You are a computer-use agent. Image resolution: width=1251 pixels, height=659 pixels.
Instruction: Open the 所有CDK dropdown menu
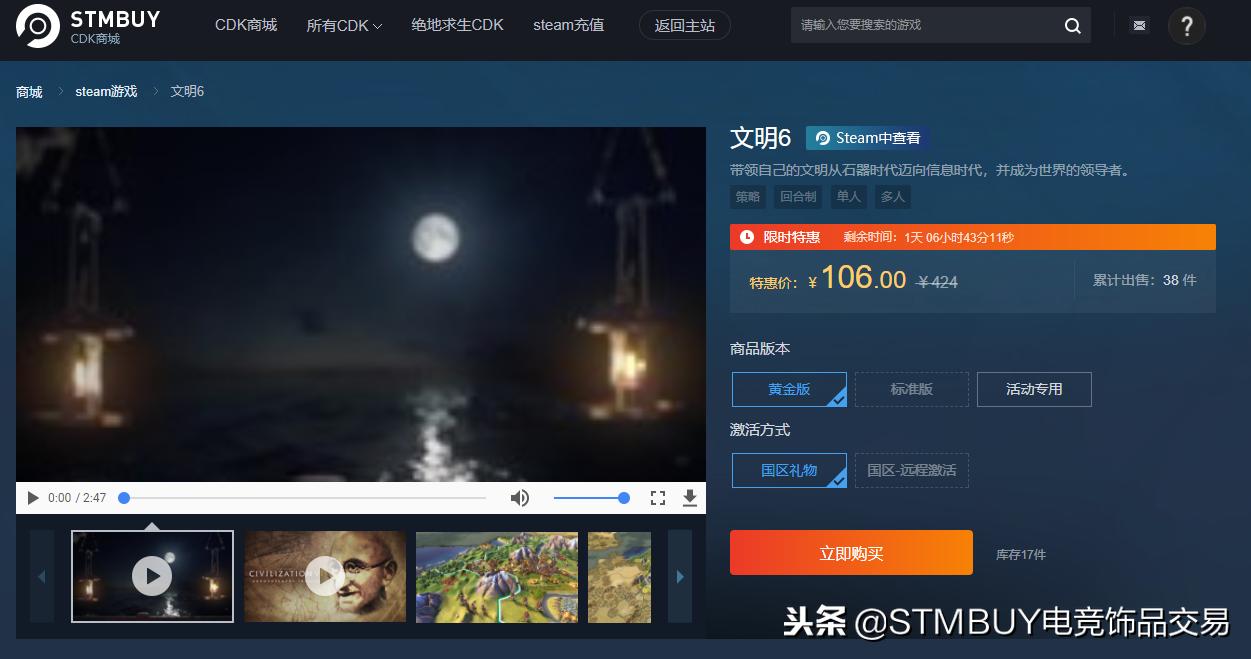coord(344,25)
